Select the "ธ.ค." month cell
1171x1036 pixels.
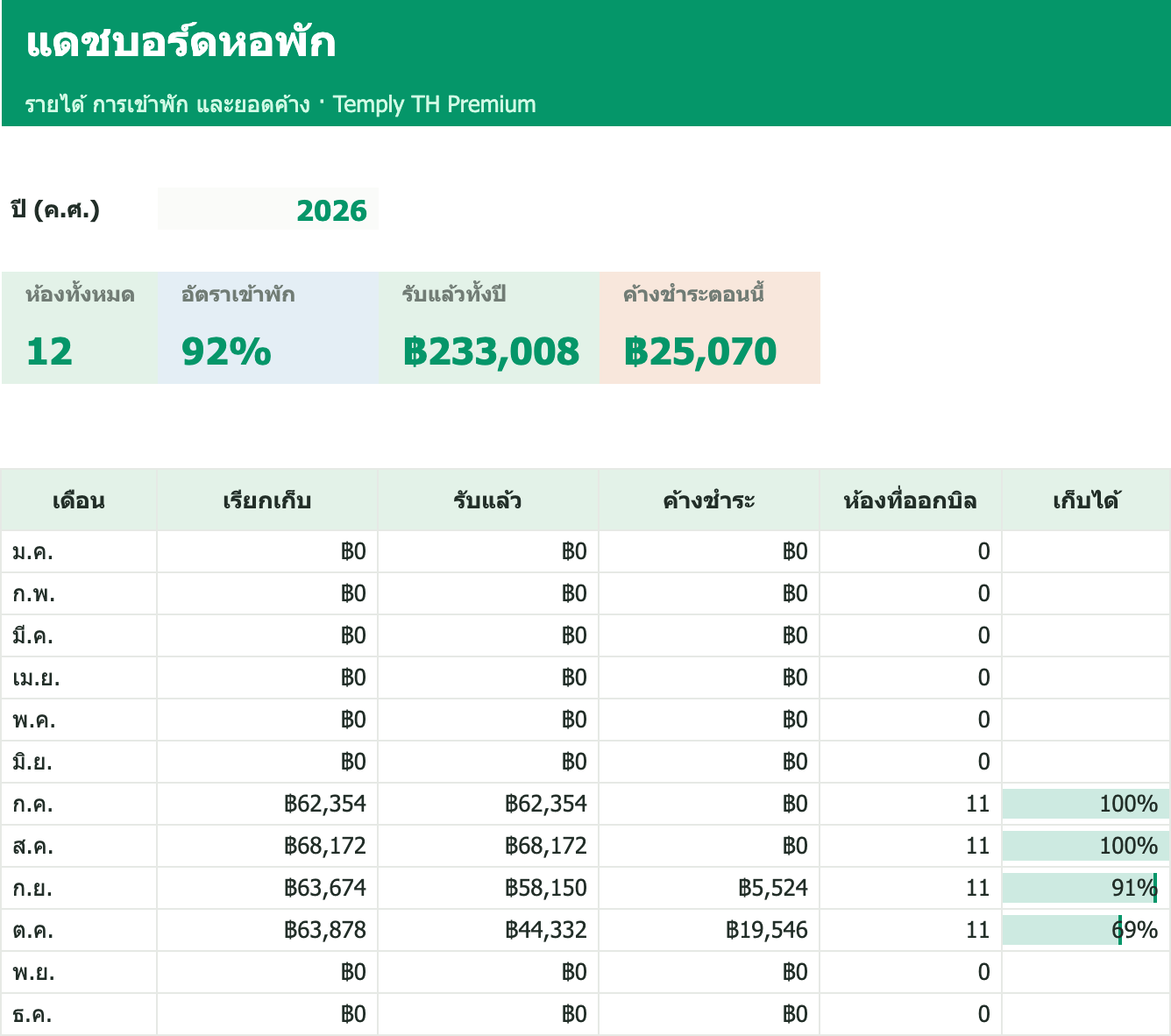tap(79, 1014)
